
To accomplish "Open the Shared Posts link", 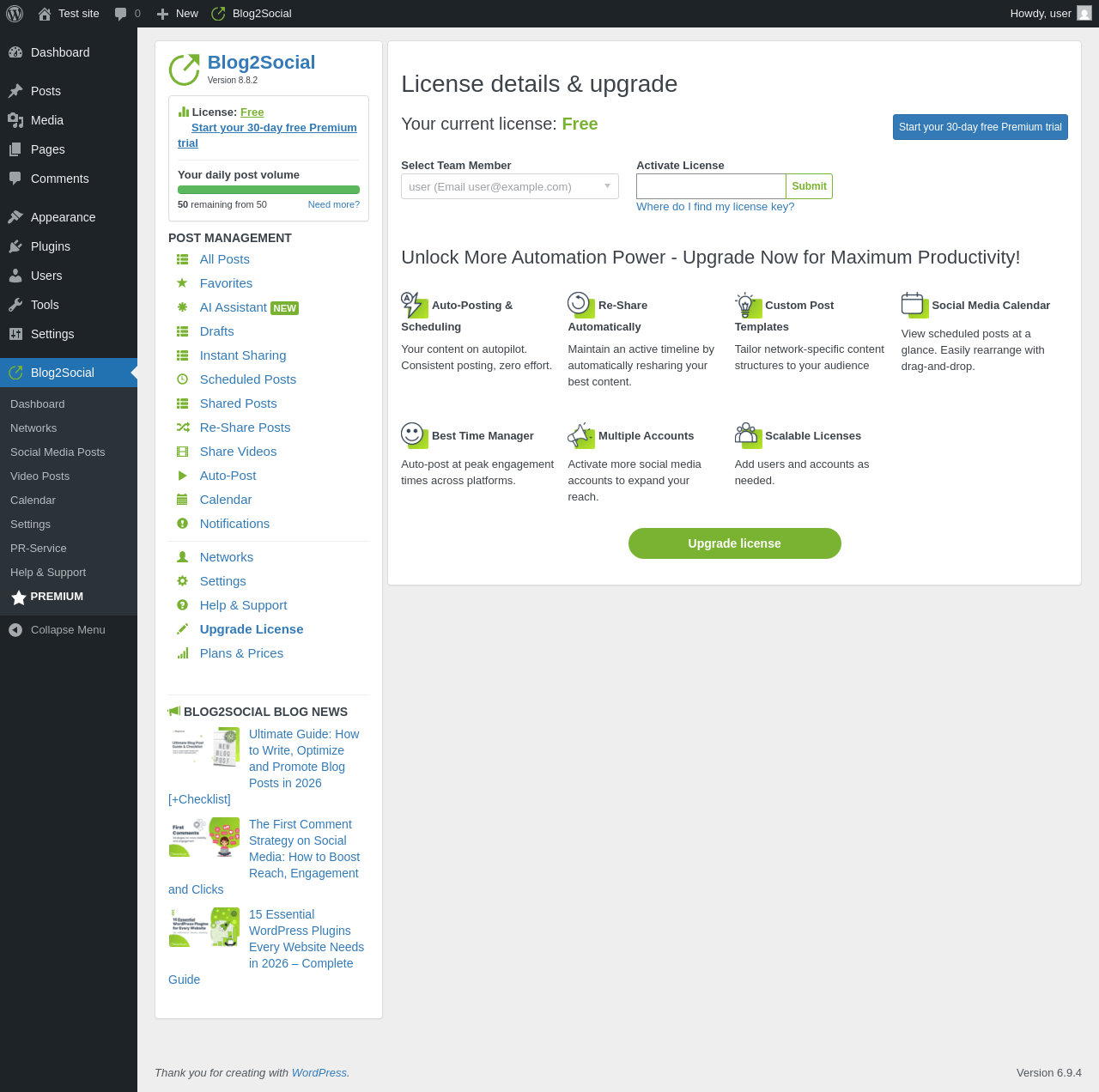I will tap(239, 403).
